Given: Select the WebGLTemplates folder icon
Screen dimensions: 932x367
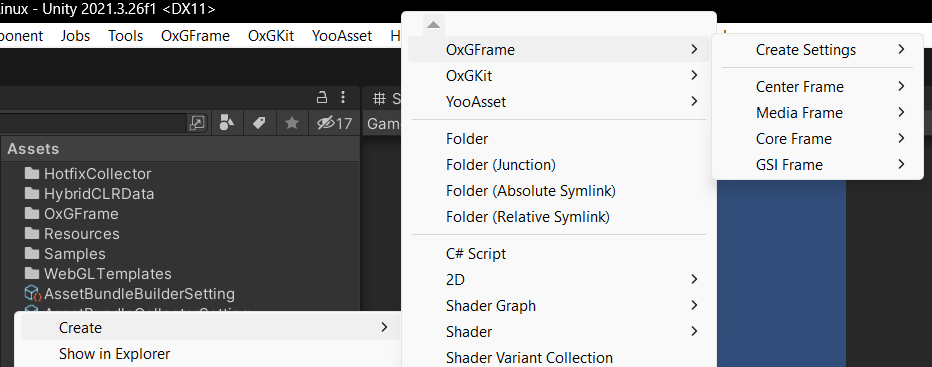Looking at the screenshot, I should click(x=32, y=274).
